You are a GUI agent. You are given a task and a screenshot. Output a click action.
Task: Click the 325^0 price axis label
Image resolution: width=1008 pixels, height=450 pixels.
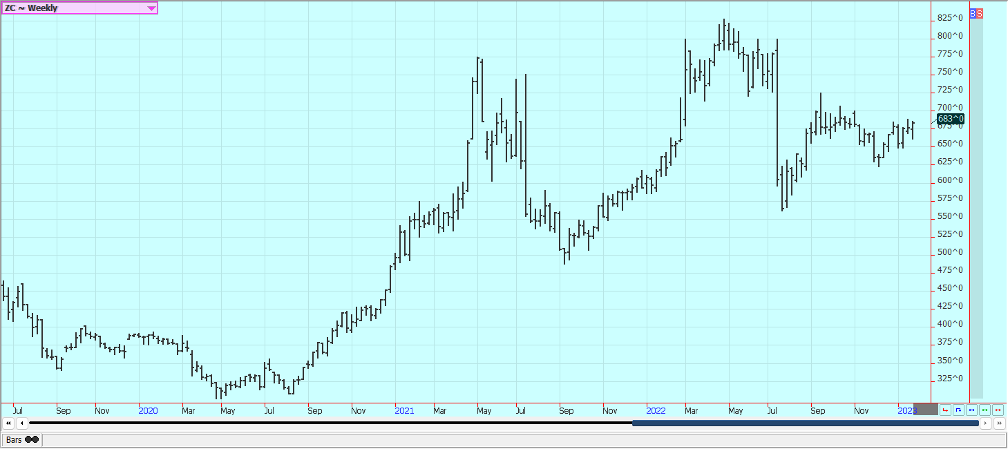pos(950,378)
